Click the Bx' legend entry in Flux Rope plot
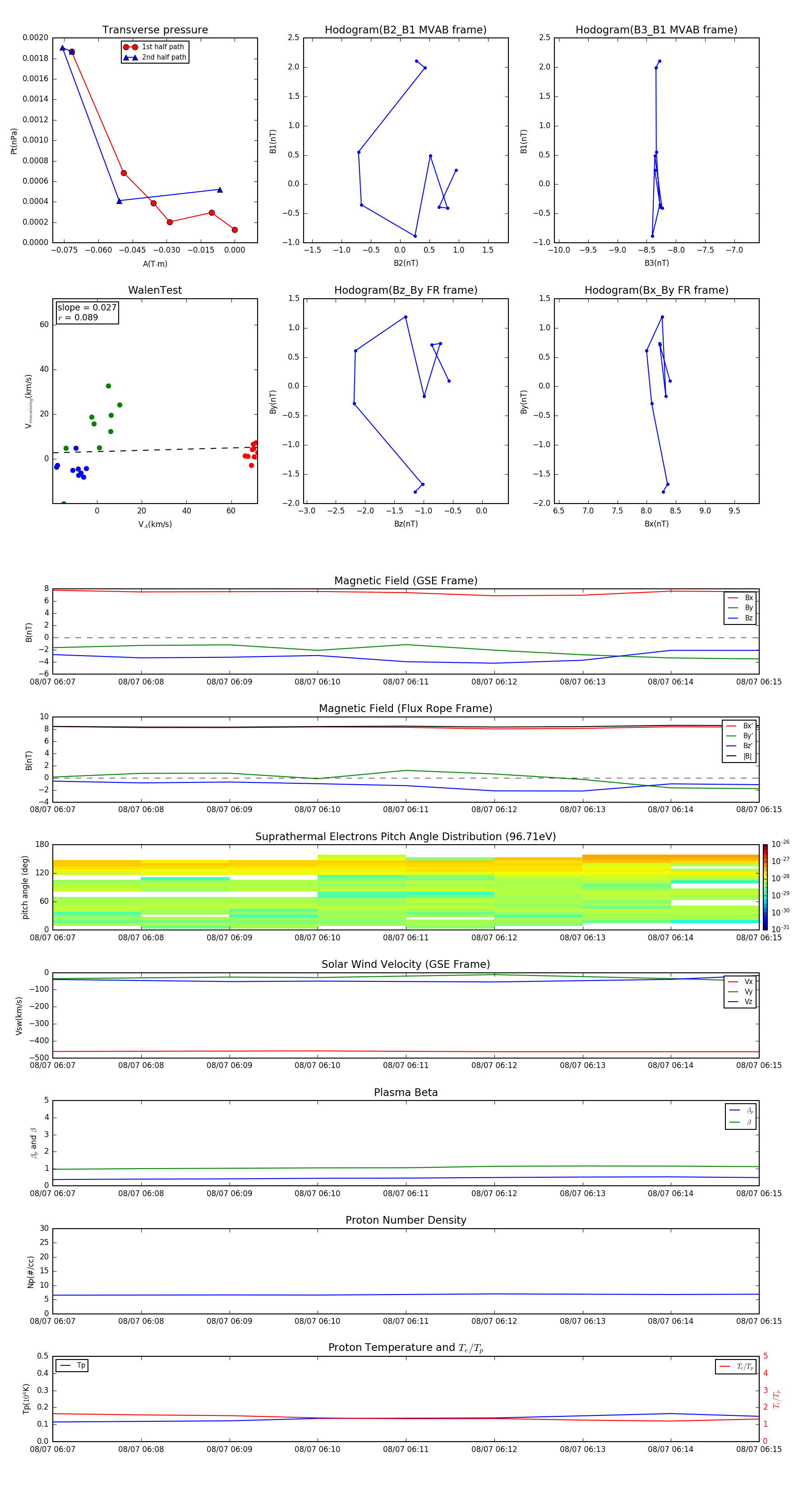Viewport: 812px width, 1489px height. (x=739, y=726)
